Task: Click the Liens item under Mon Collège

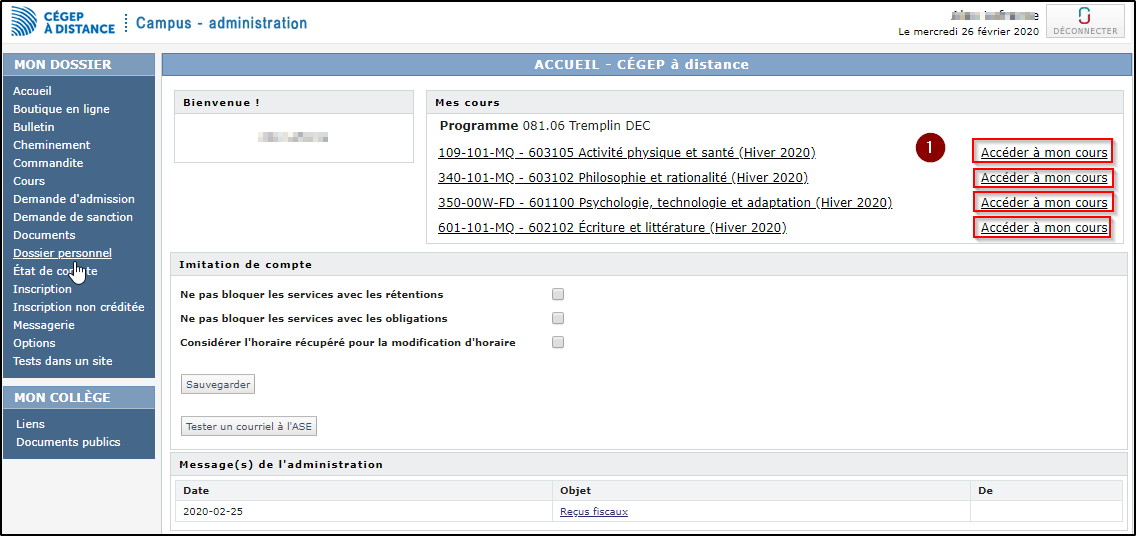Action: (30, 424)
